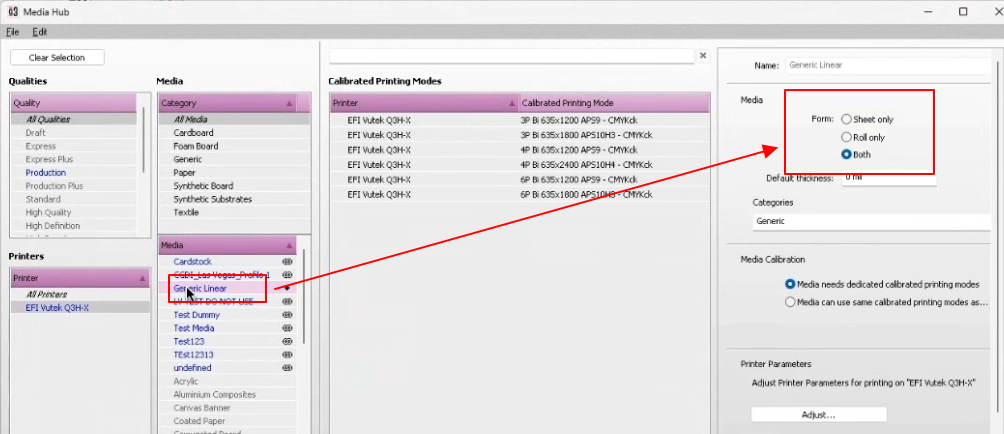Open the Edit menu
This screenshot has width=1004, height=434.
[x=39, y=32]
